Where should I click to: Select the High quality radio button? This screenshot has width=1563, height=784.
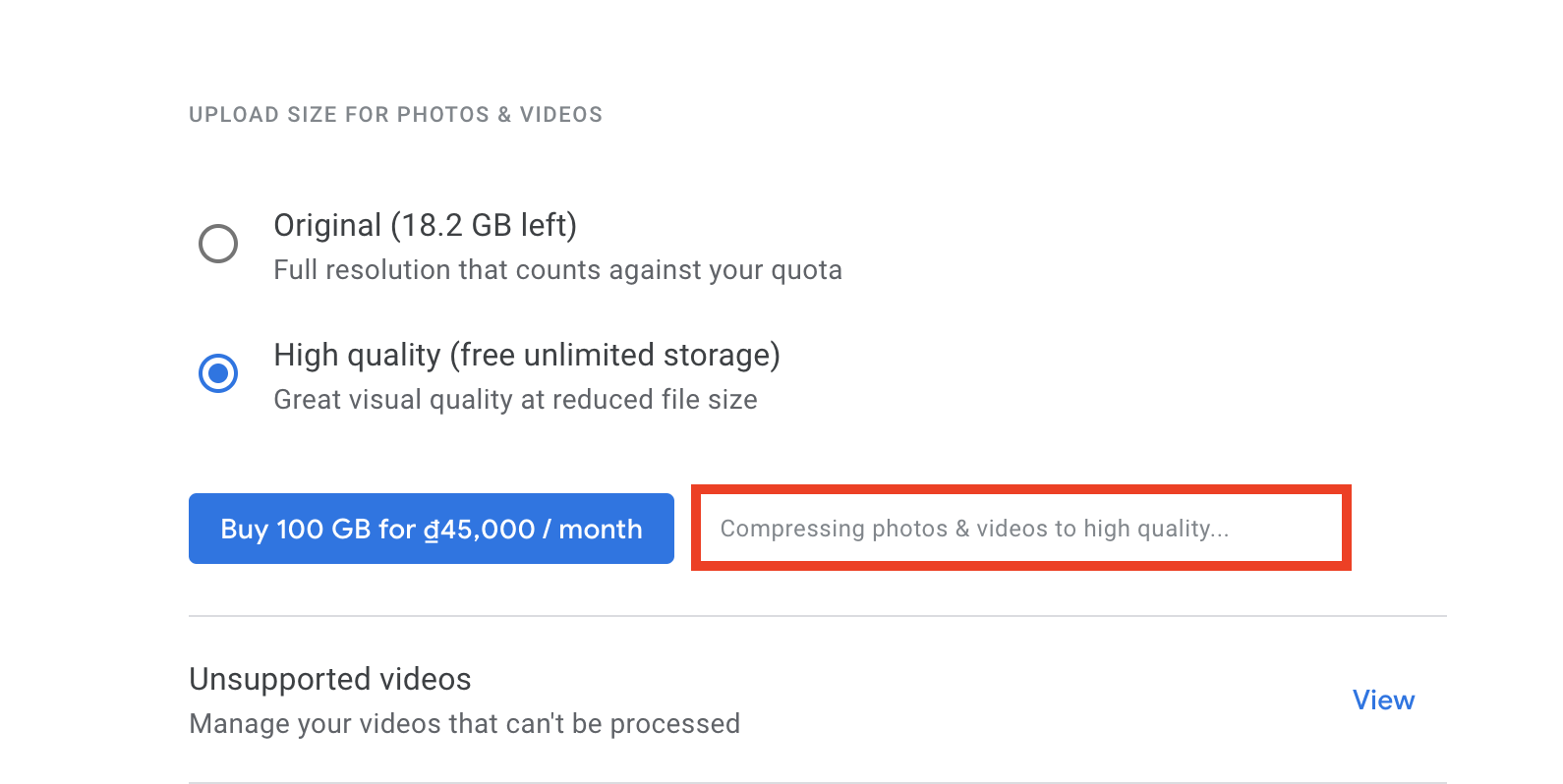(x=218, y=373)
